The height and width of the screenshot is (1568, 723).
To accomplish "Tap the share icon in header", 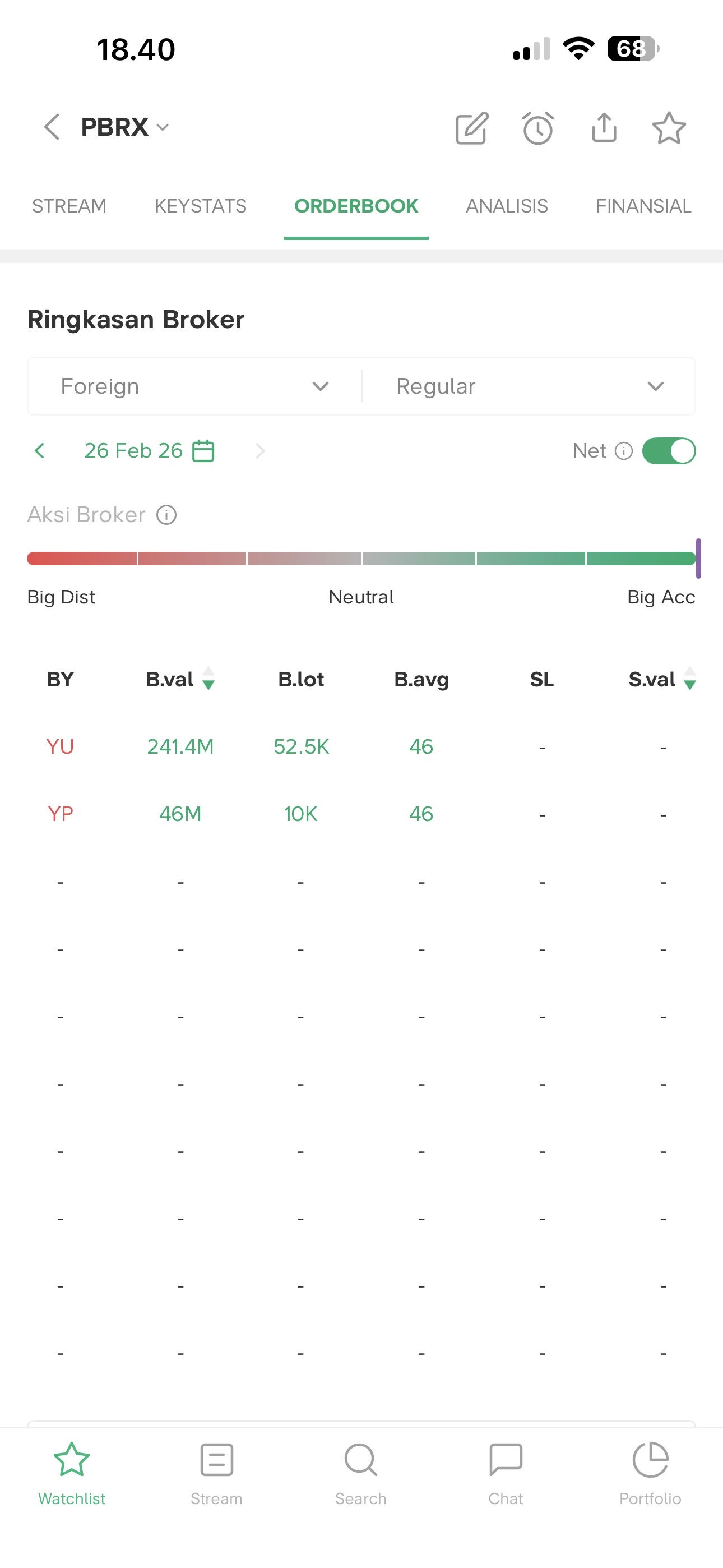I will pos(604,127).
